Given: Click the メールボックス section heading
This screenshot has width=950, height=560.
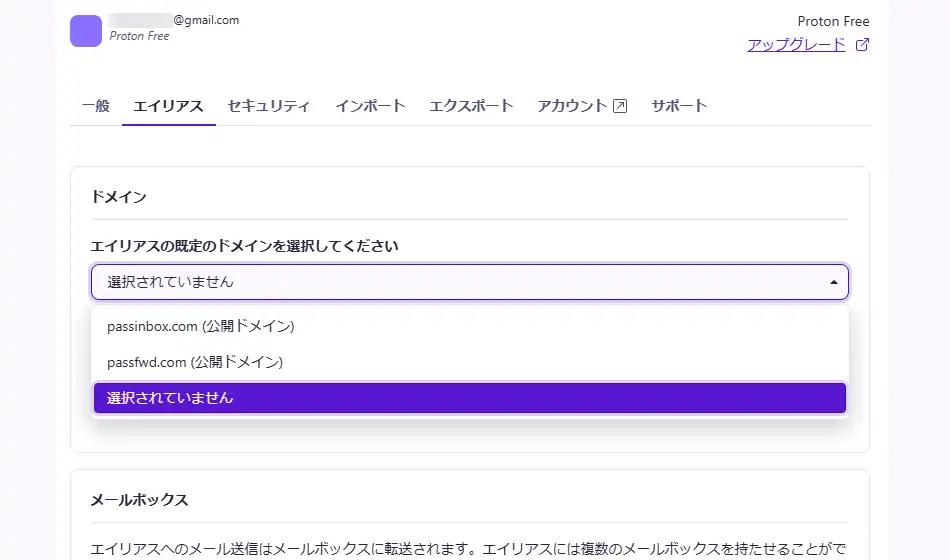Looking at the screenshot, I should [139, 499].
